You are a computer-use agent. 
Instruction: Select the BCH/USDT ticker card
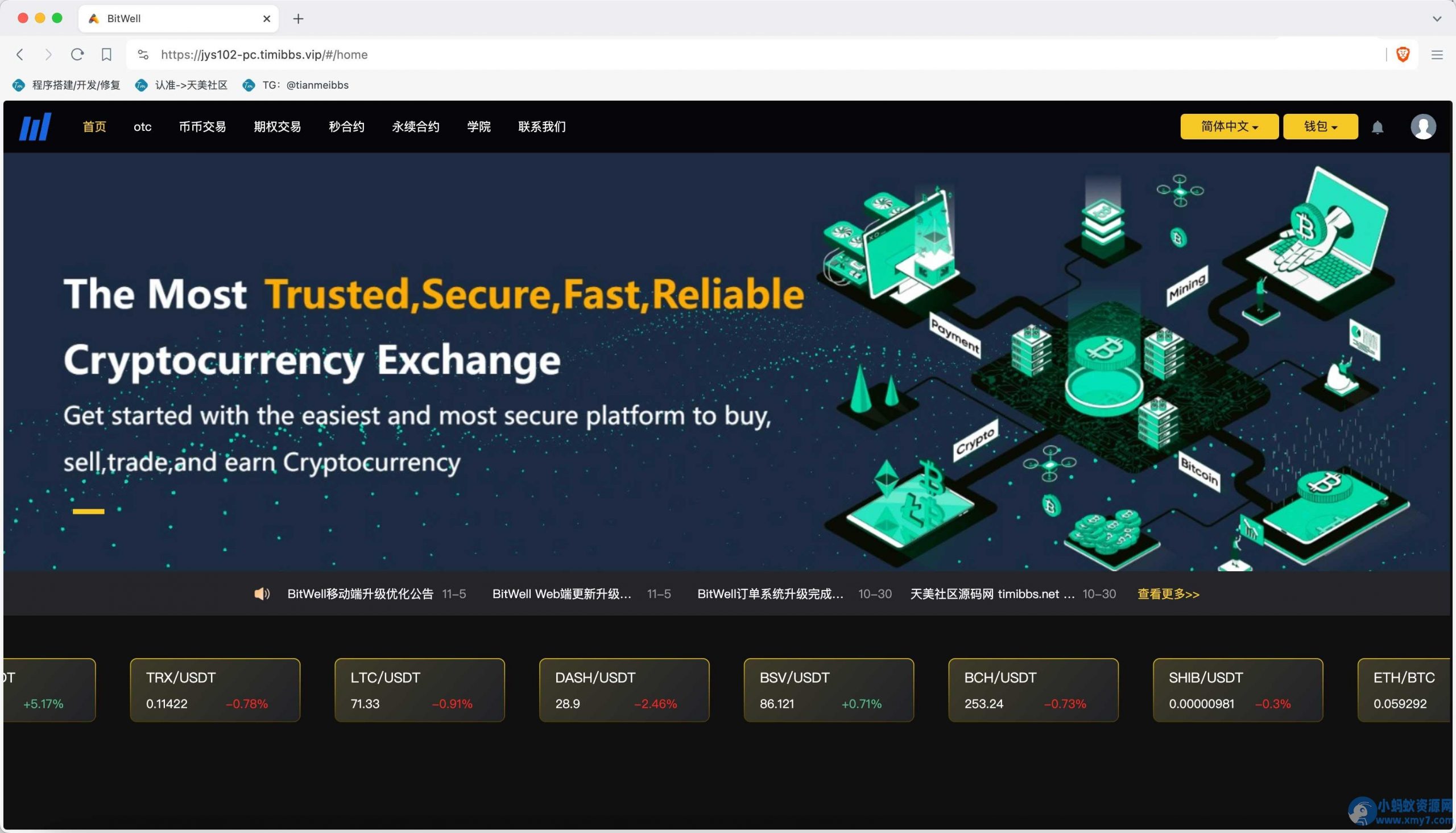click(1033, 690)
